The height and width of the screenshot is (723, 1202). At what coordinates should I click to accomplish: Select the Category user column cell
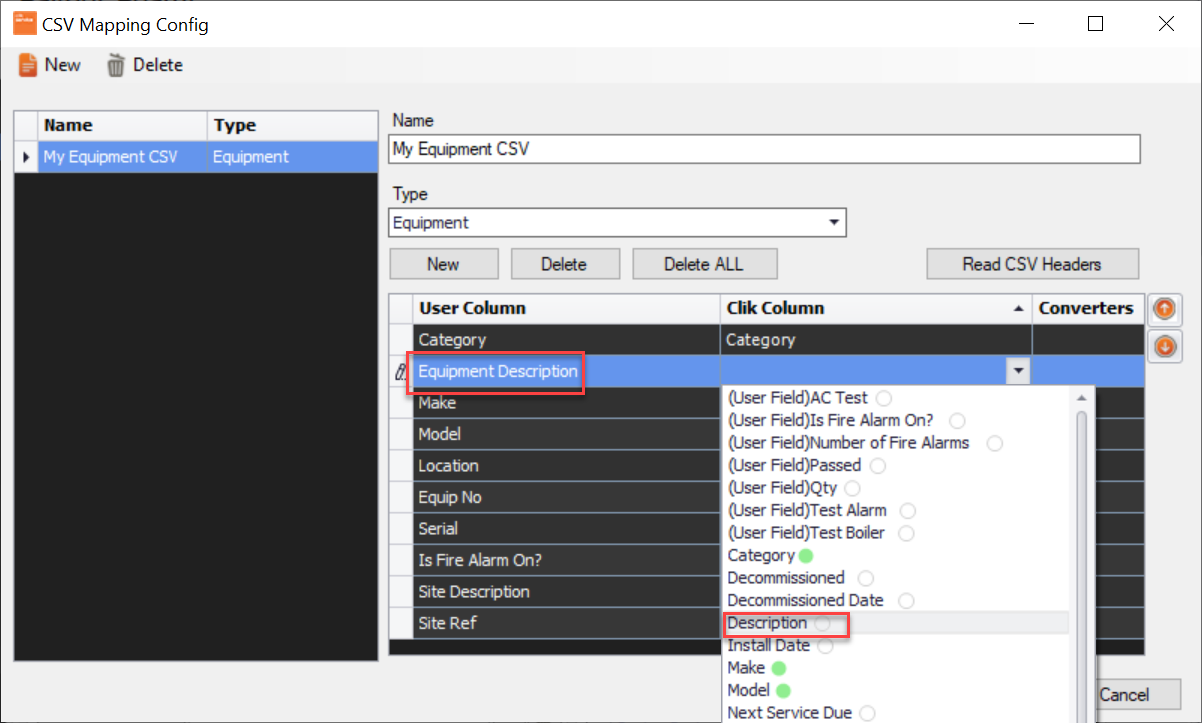[566, 340]
